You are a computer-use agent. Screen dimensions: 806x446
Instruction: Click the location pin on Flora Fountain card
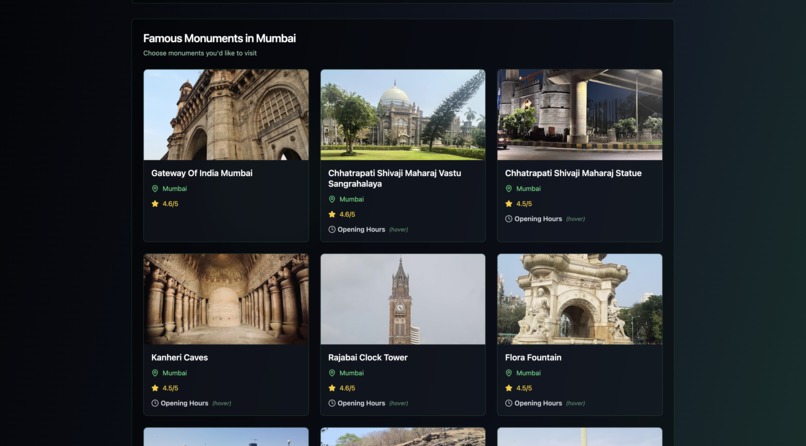point(508,373)
